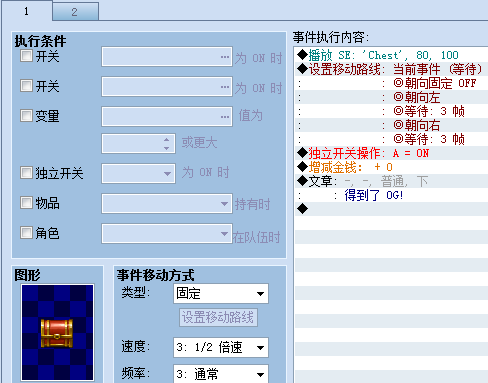The height and width of the screenshot is (383, 488).
Task: Select event page tab 1
Action: point(27,11)
